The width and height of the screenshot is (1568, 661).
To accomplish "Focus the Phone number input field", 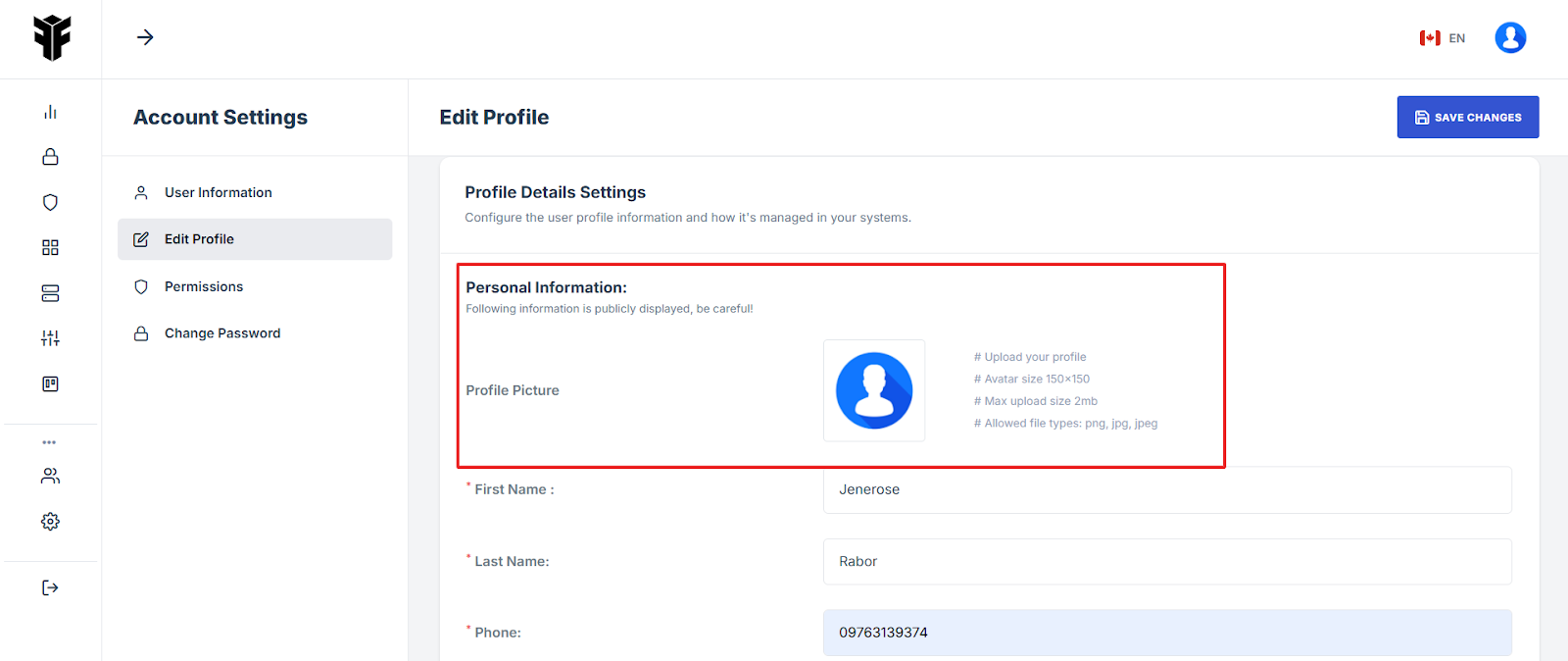I will [x=1166, y=633].
